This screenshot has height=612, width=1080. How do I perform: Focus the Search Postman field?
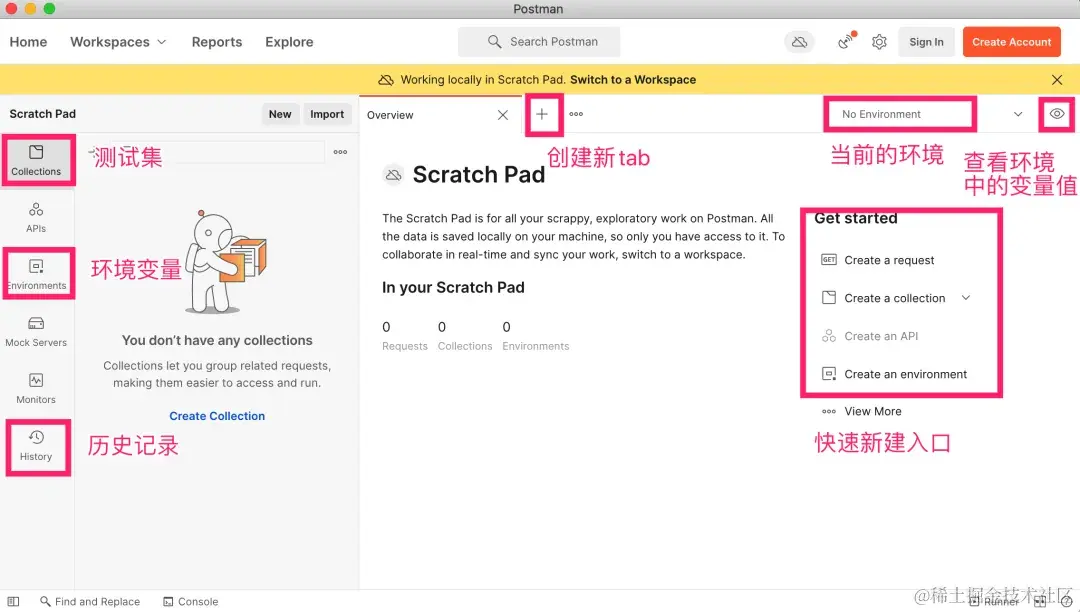tap(539, 42)
